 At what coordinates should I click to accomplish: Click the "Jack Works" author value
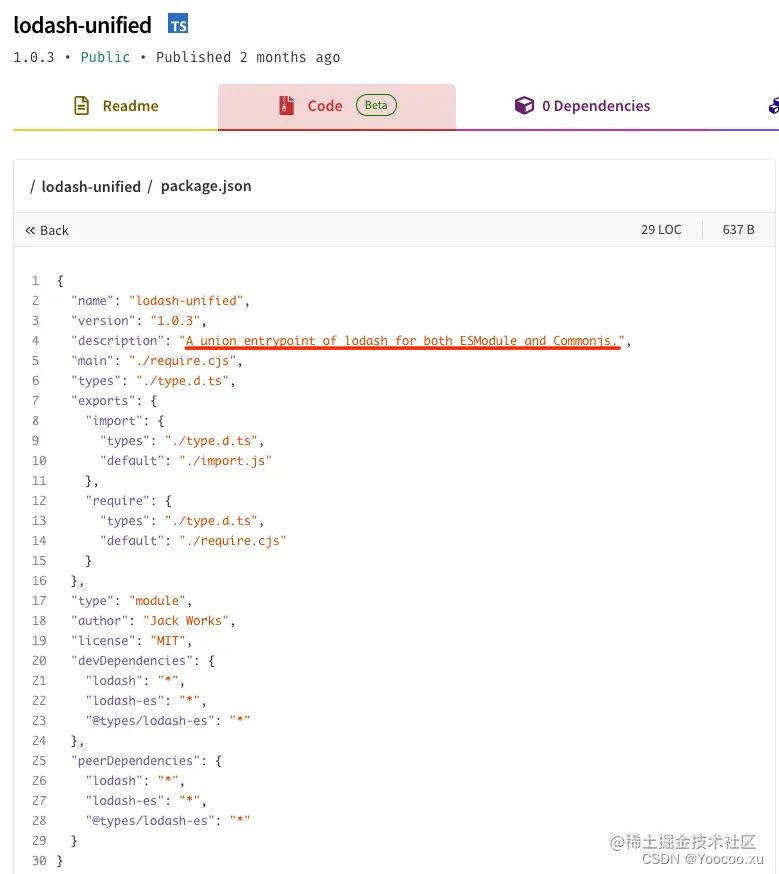[186, 621]
